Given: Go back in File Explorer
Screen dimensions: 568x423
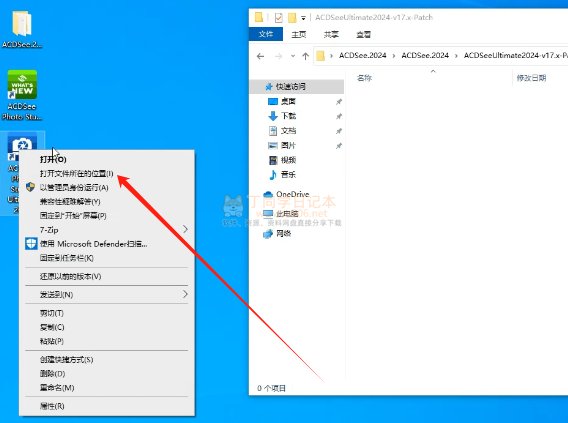Looking at the screenshot, I should tap(260, 56).
